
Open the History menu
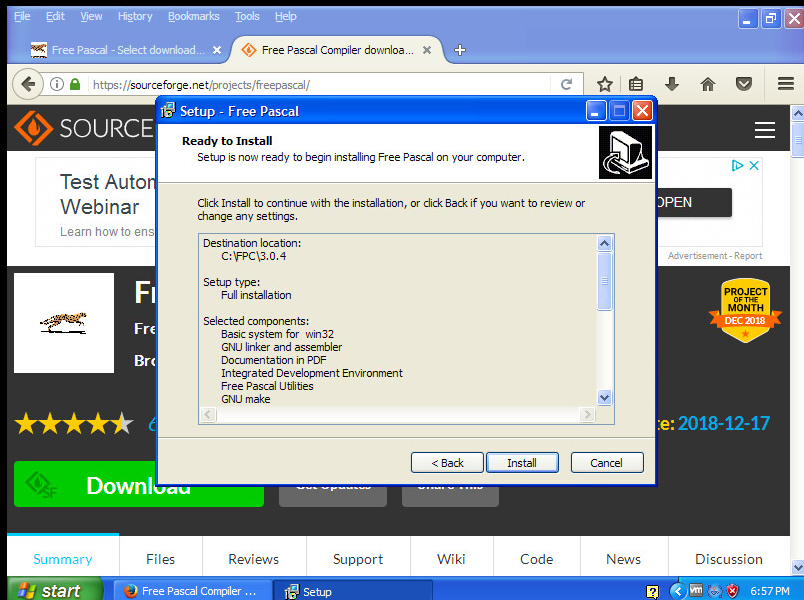click(135, 16)
